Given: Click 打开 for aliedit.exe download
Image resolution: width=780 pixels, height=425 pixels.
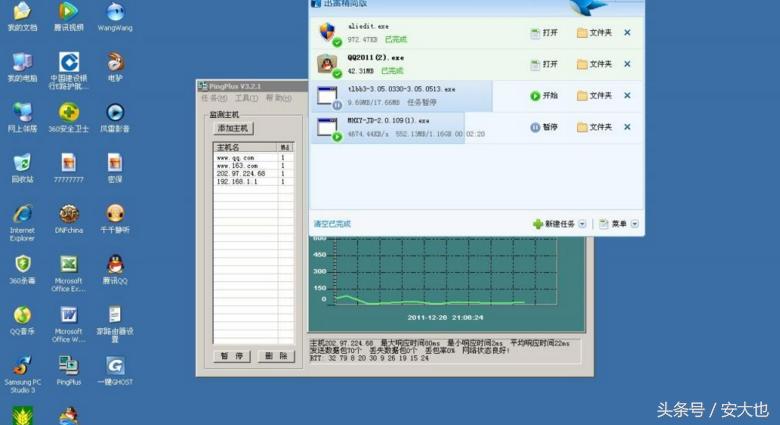Looking at the screenshot, I should (544, 33).
